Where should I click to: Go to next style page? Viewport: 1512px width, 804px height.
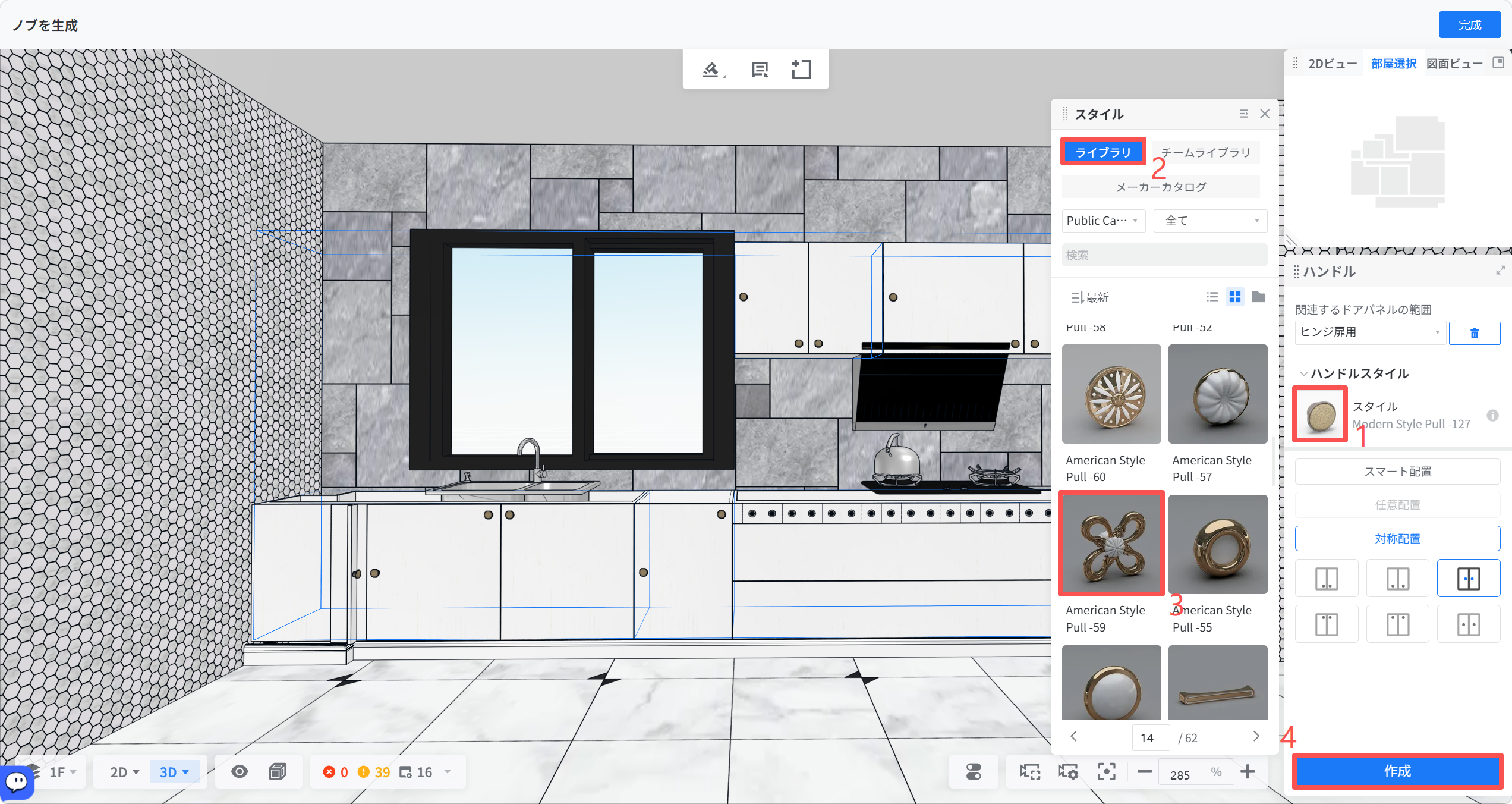tap(1256, 737)
